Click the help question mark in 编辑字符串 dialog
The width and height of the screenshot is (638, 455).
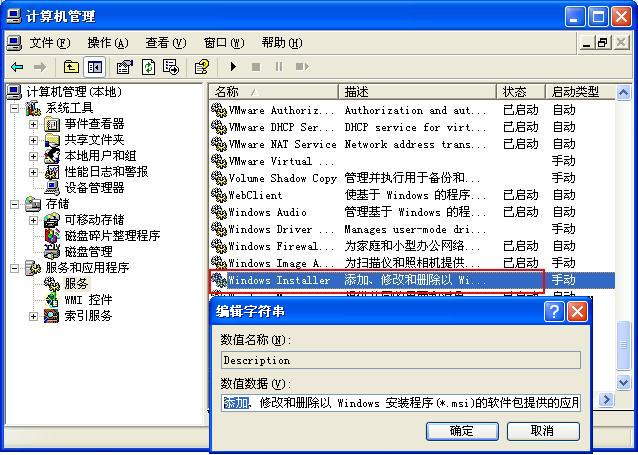(x=554, y=312)
